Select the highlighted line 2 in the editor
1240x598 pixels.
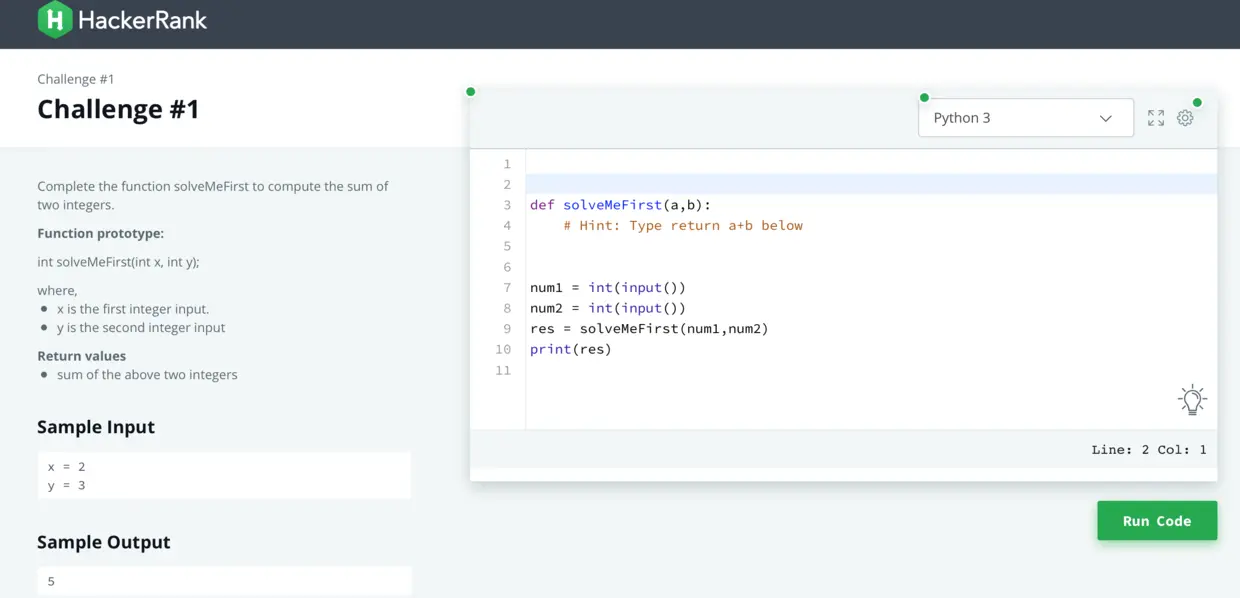click(700, 183)
